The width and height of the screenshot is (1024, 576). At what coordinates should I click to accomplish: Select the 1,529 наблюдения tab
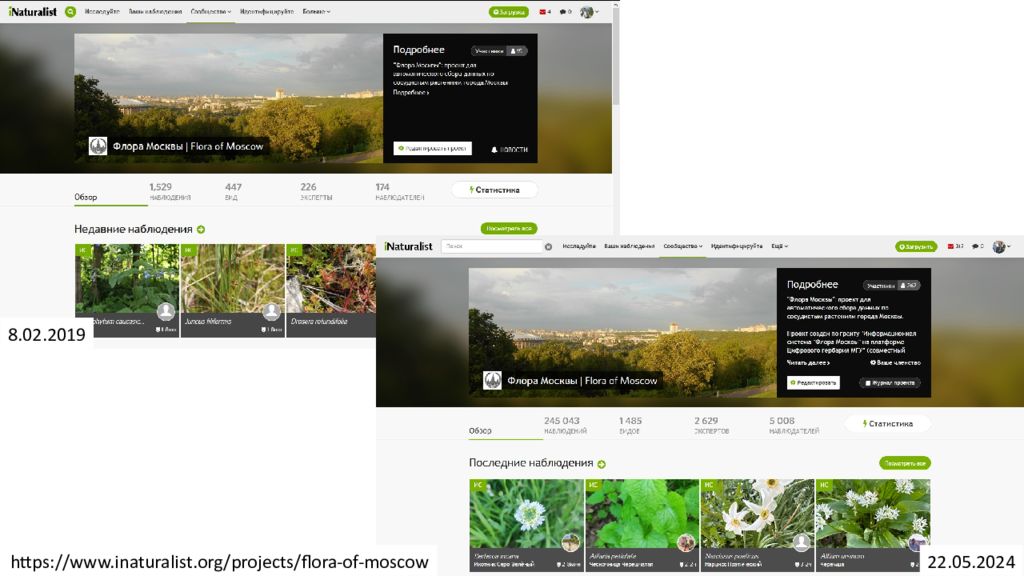pos(170,191)
